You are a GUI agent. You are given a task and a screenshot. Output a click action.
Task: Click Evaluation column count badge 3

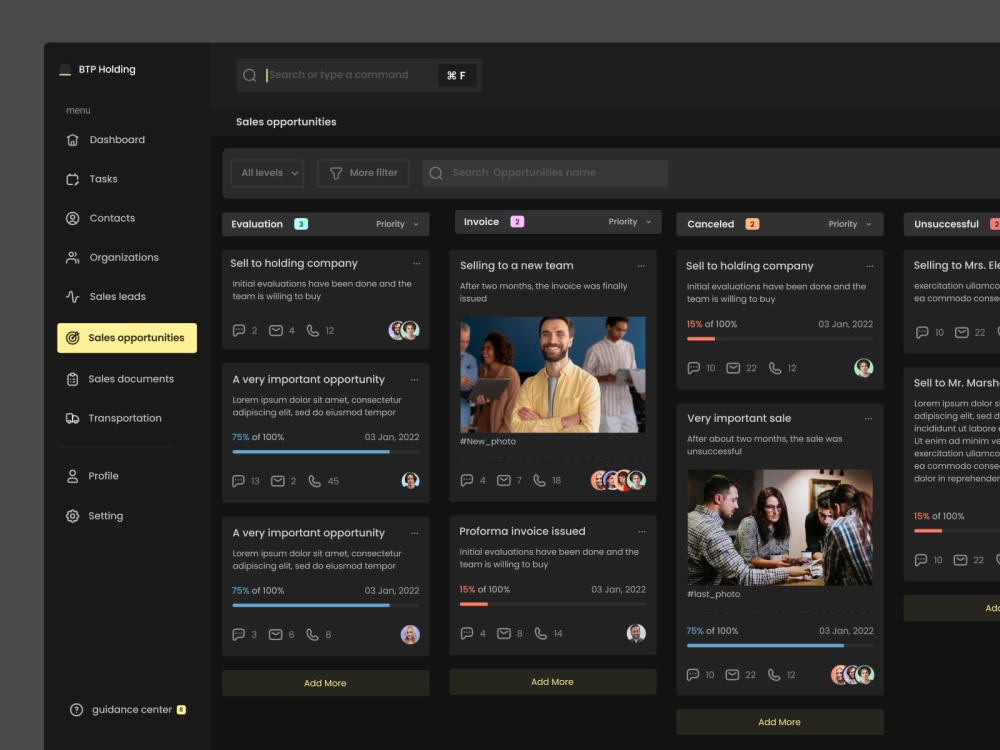[301, 224]
